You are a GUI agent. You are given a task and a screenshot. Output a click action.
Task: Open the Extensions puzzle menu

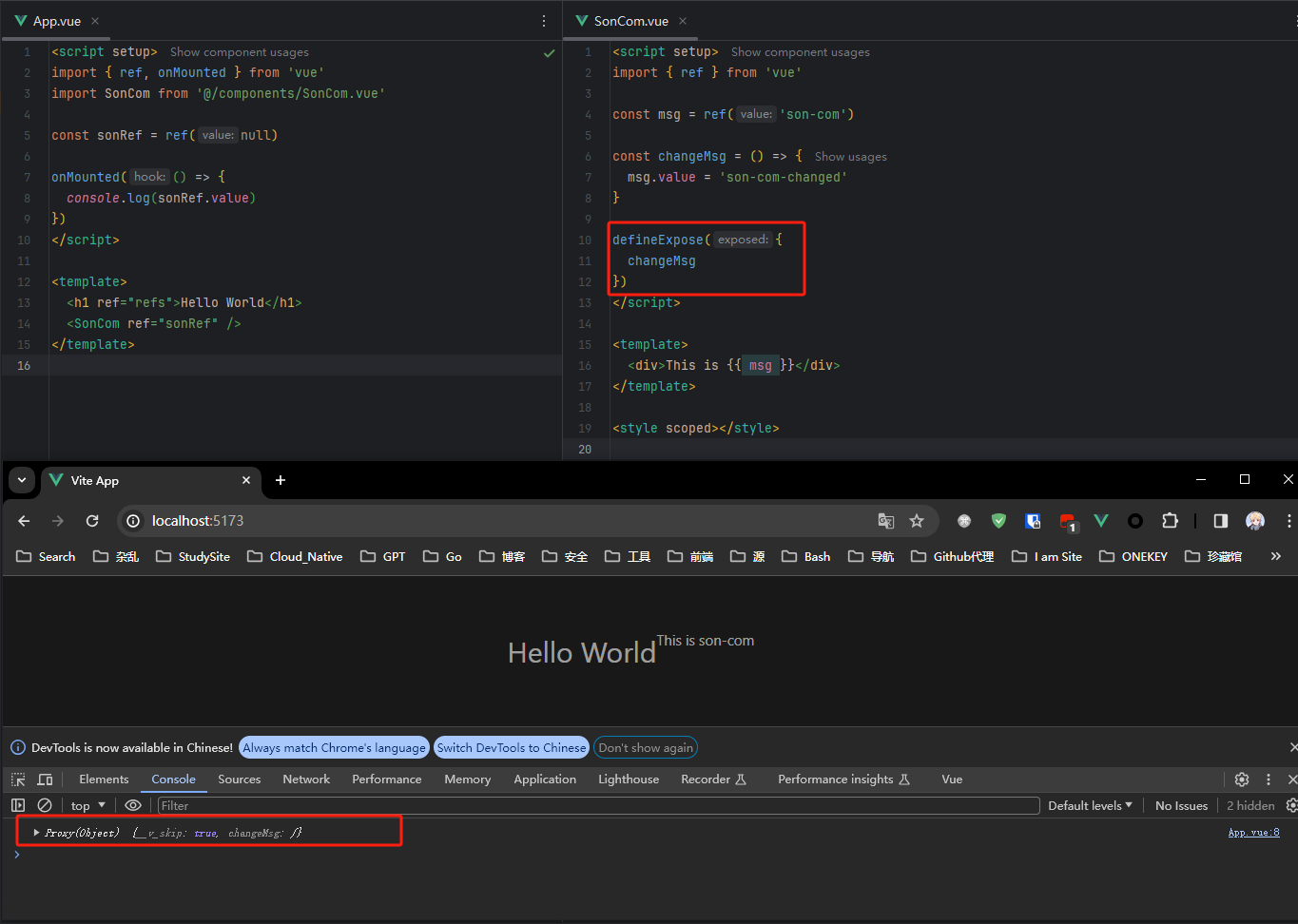tap(1170, 521)
